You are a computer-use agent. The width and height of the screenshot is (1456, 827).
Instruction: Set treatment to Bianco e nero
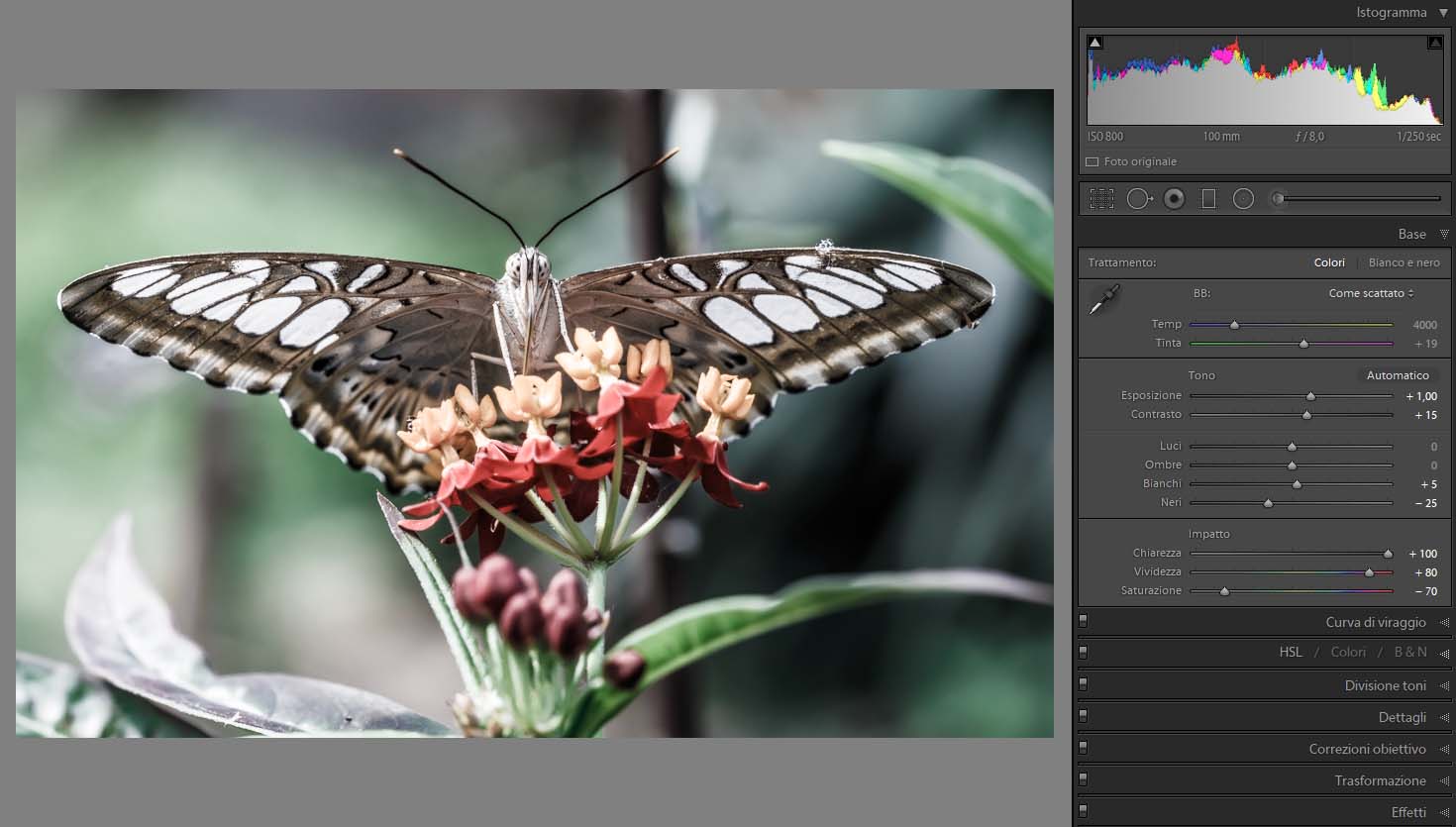1404,262
